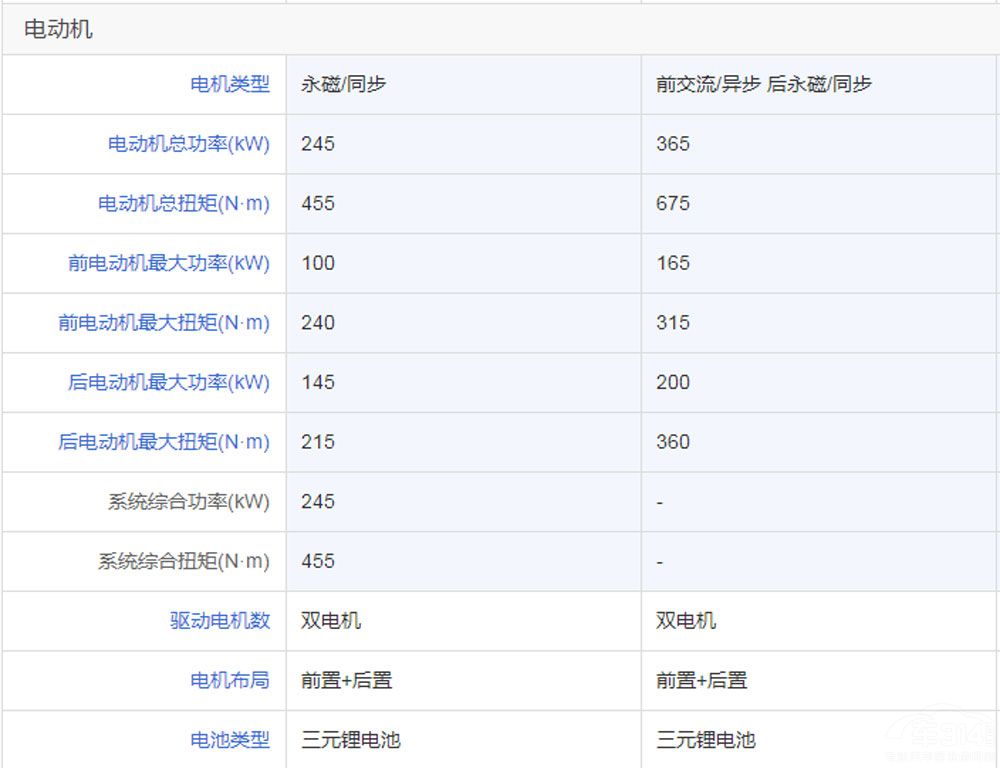
Task: Click the 系统综合扭矩(N·m) row label
Action: 184,561
